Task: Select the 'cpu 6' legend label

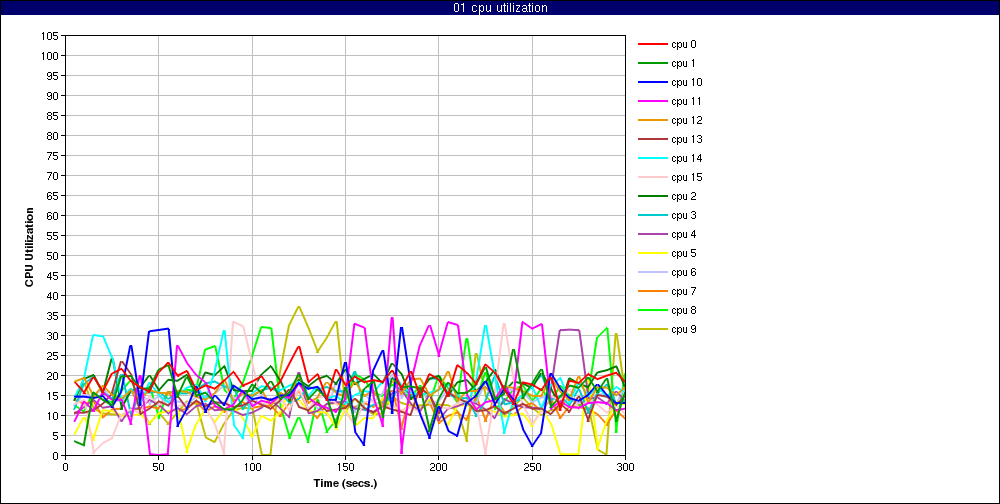Action: (684, 272)
